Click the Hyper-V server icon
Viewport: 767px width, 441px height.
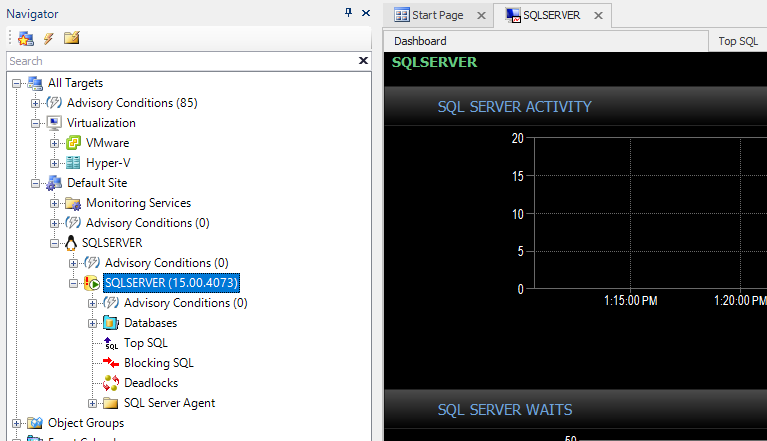click(73, 163)
